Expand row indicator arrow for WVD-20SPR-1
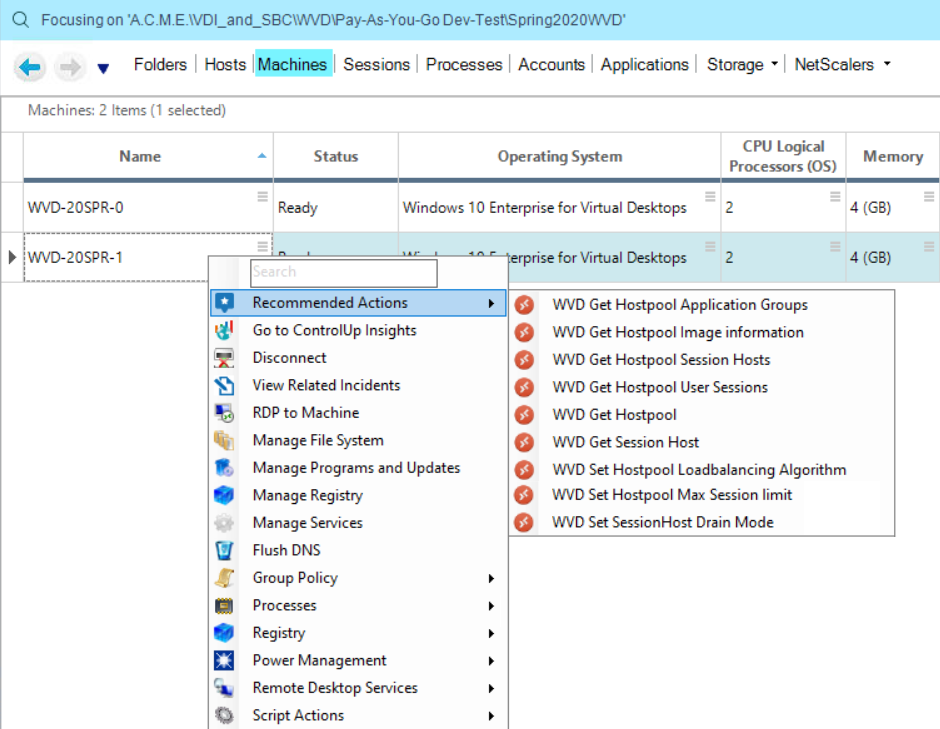940x729 pixels. 12,258
